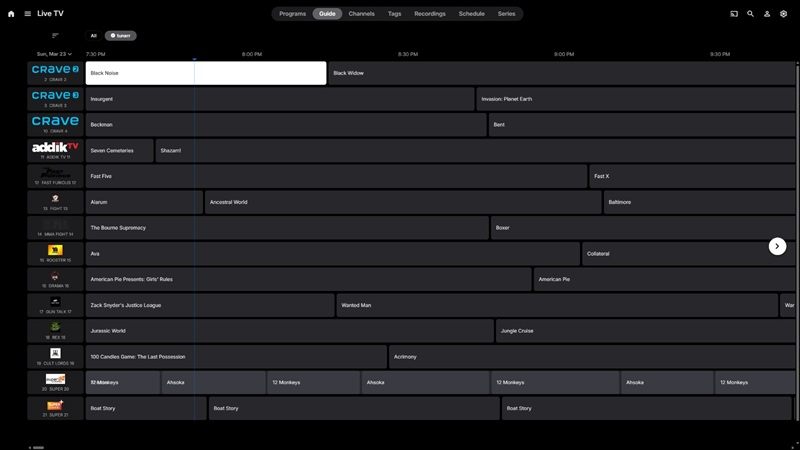Viewport: 800px width, 450px height.
Task: Open the settings gear icon
Action: 783,14
